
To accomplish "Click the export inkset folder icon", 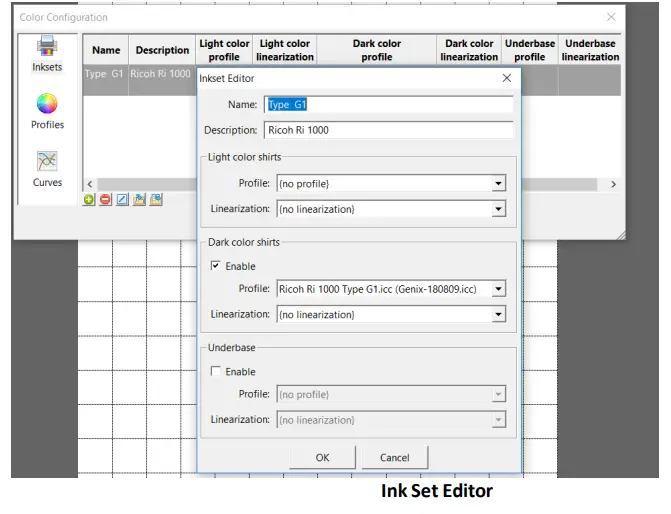I will tap(156, 199).
